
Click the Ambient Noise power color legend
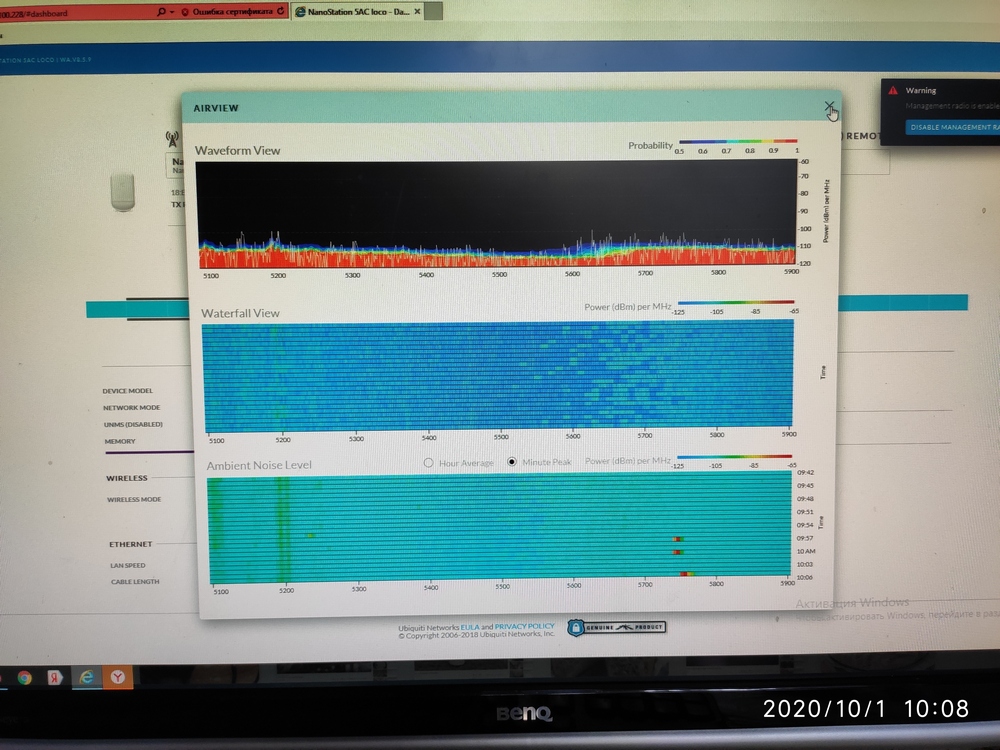pos(734,457)
